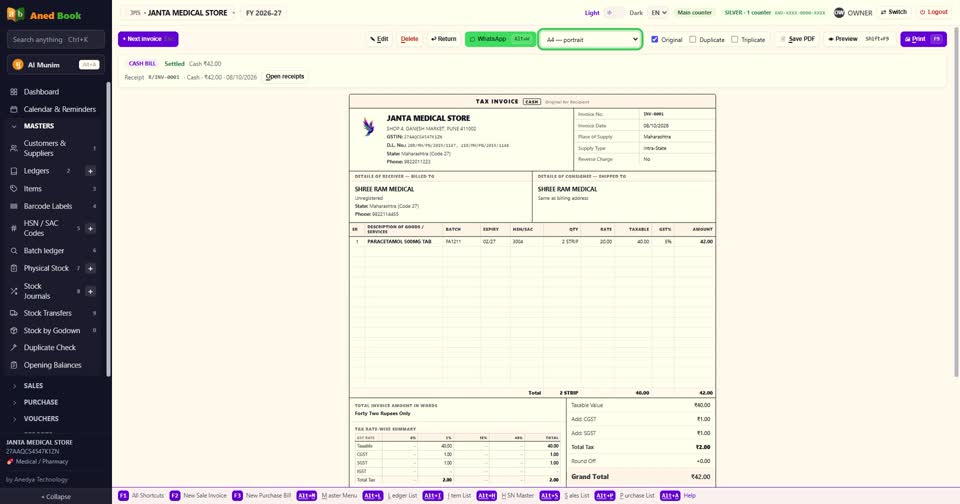Enable the Duplicate copy checkbox

click(692, 39)
